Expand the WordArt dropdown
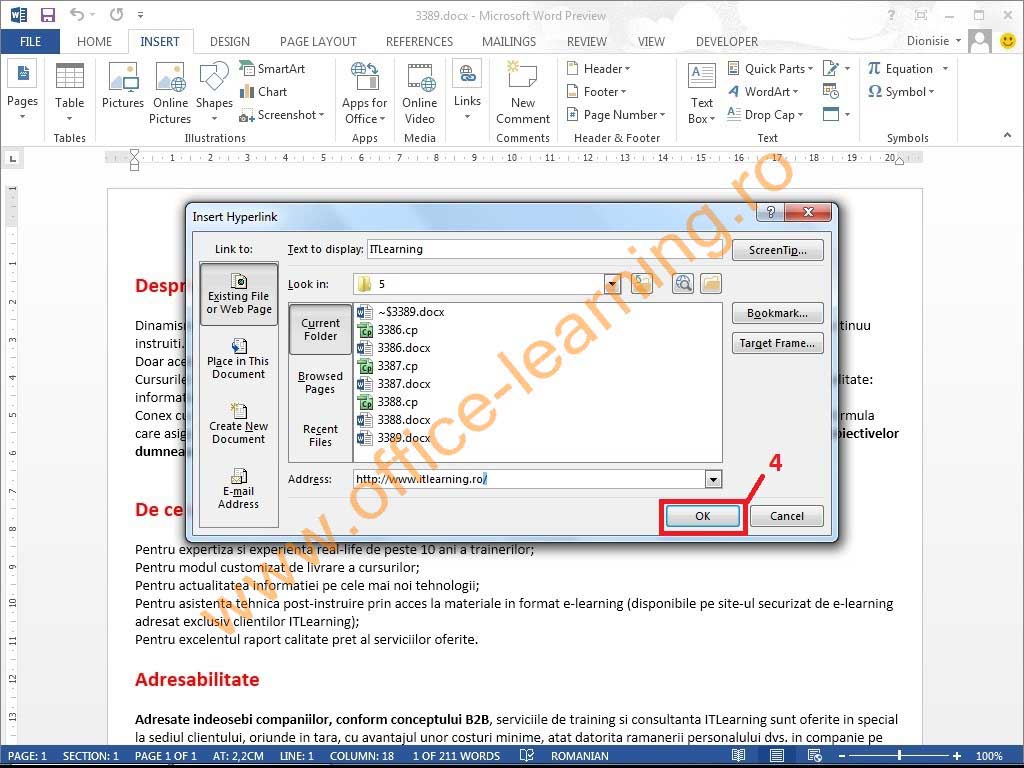The image size is (1024, 768). [x=763, y=91]
